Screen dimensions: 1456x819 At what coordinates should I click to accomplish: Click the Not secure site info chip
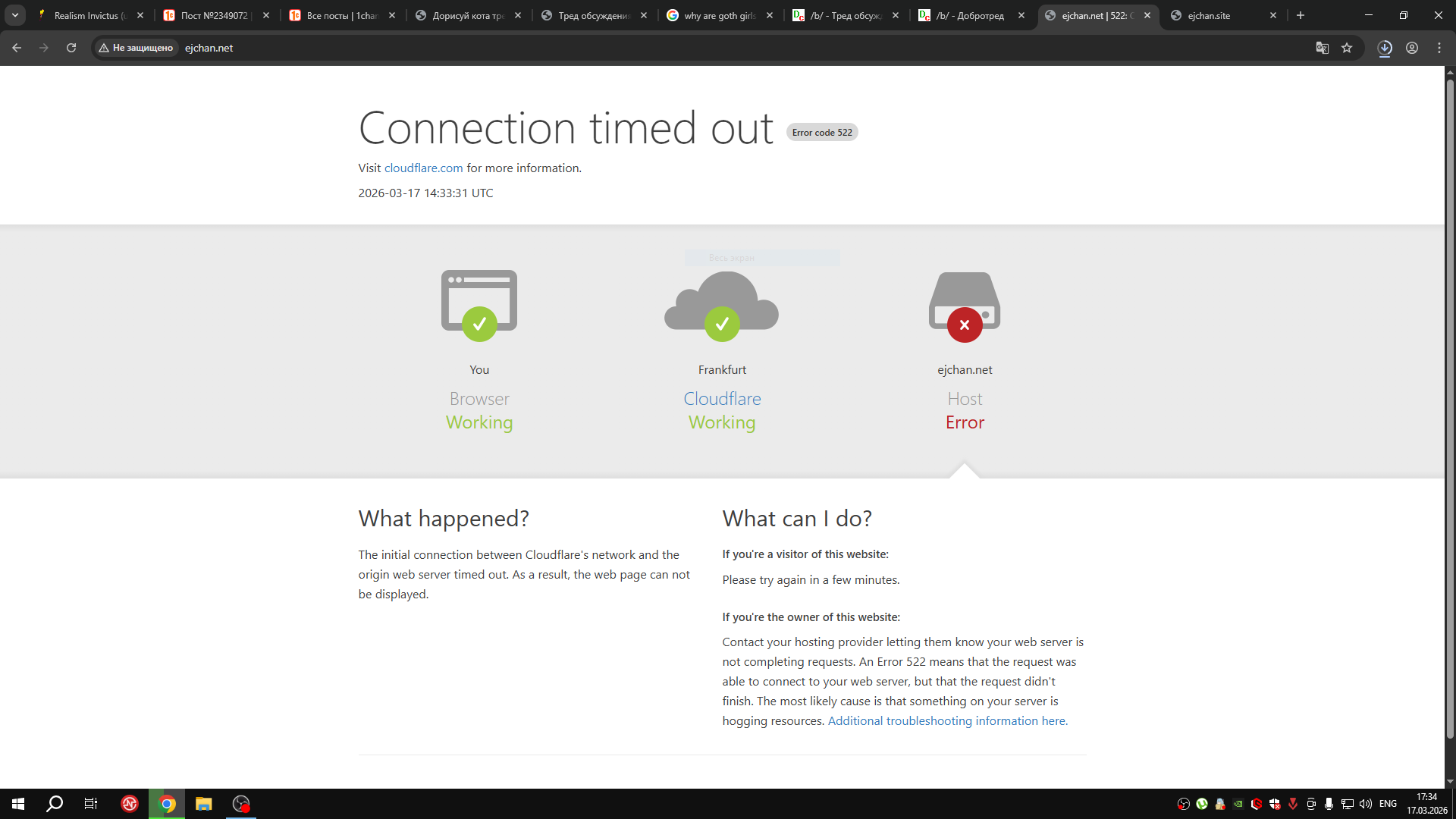136,48
